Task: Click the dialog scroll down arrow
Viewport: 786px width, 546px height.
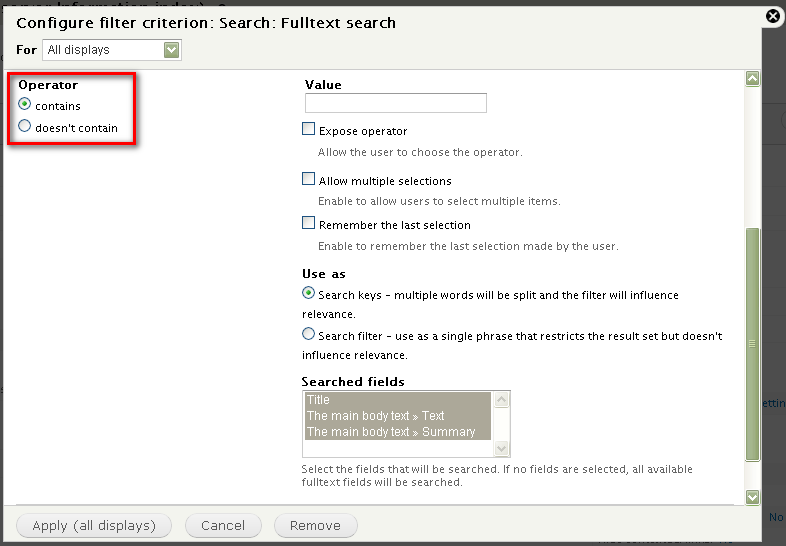Action: click(x=753, y=497)
